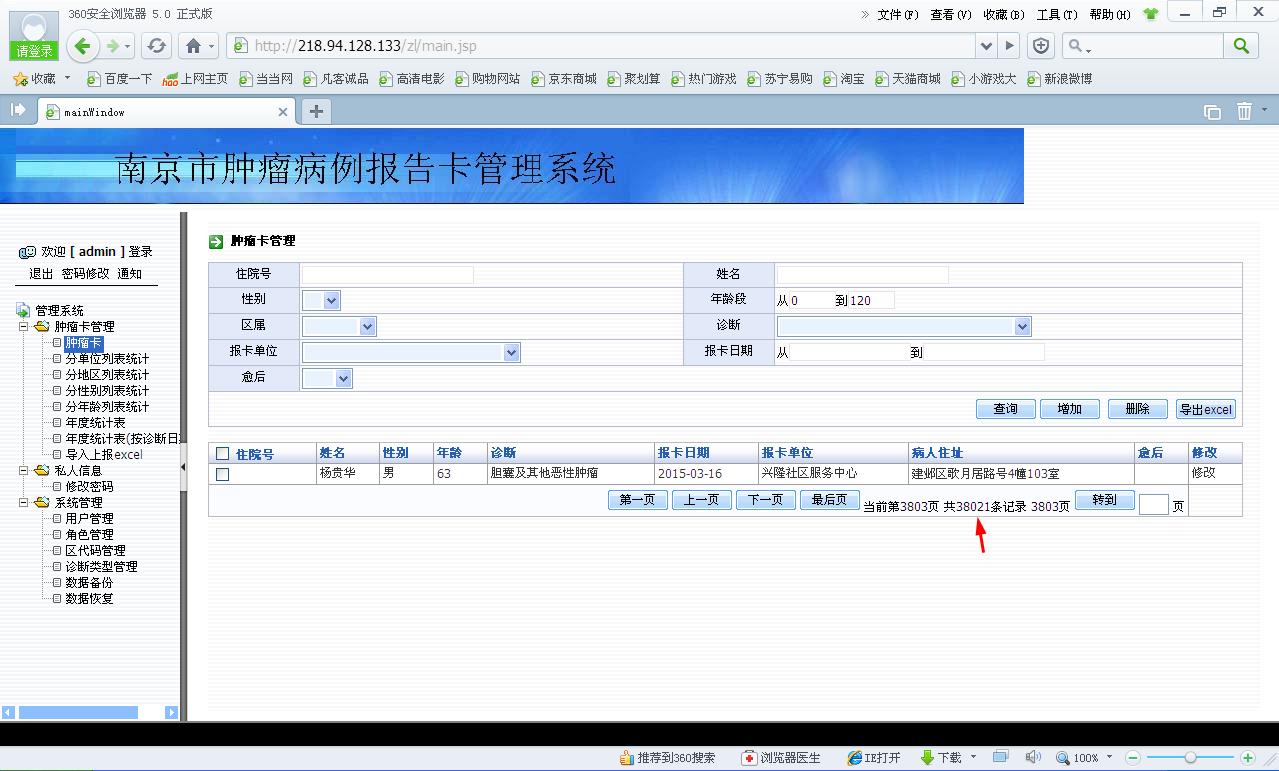Click the zoom out minus button
This screenshot has width=1279, height=771.
1133,758
